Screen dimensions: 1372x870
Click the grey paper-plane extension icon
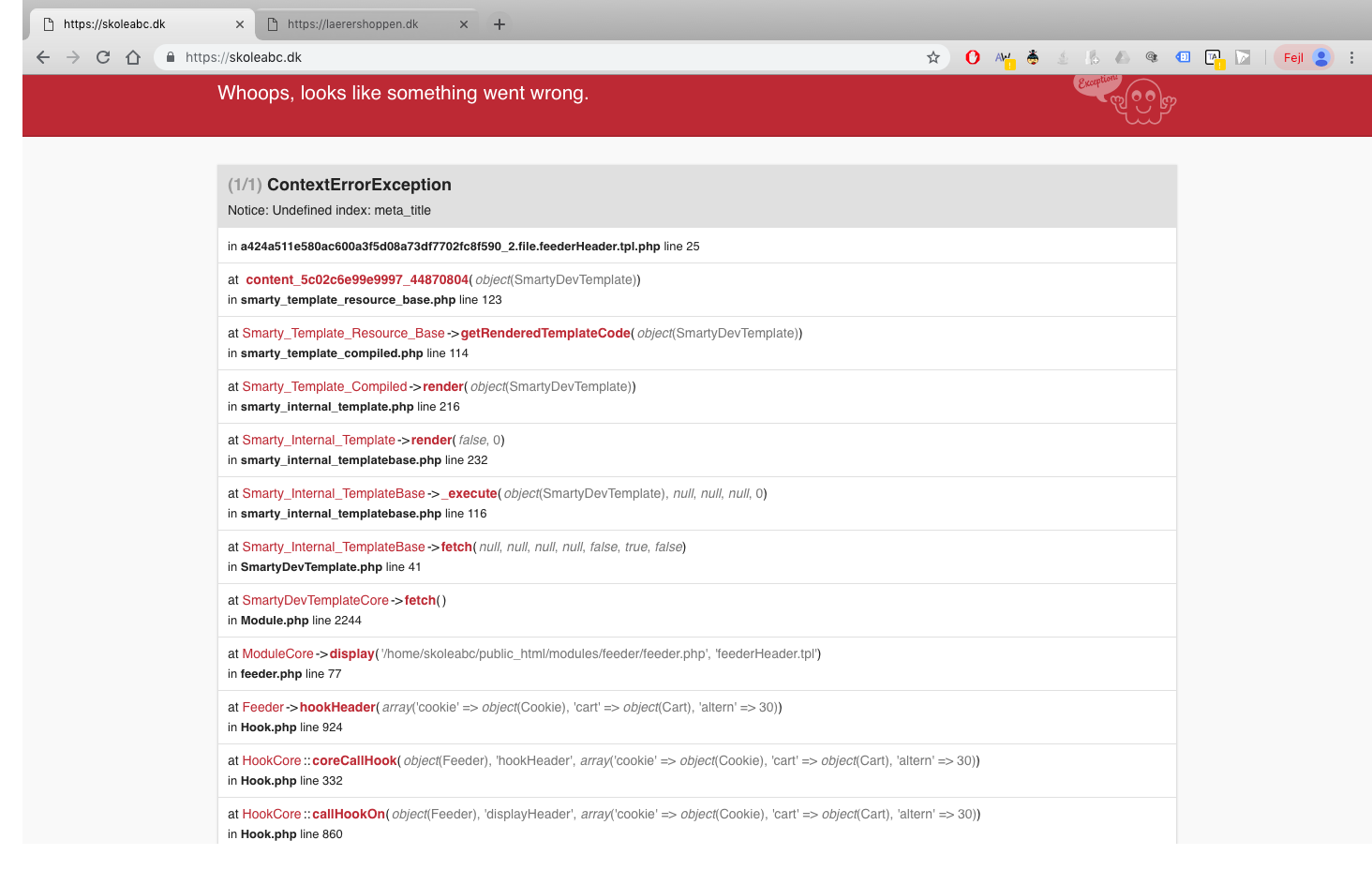[x=1243, y=57]
